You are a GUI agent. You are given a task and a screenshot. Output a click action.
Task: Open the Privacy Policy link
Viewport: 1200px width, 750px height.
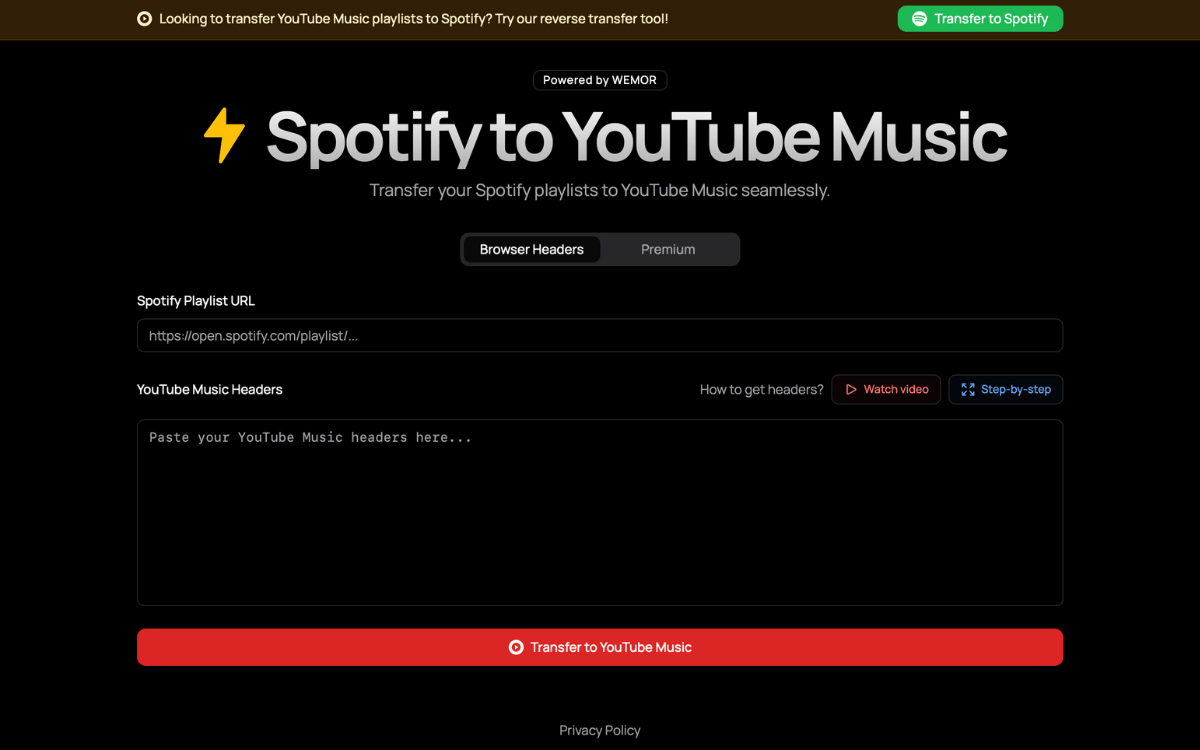[600, 731]
